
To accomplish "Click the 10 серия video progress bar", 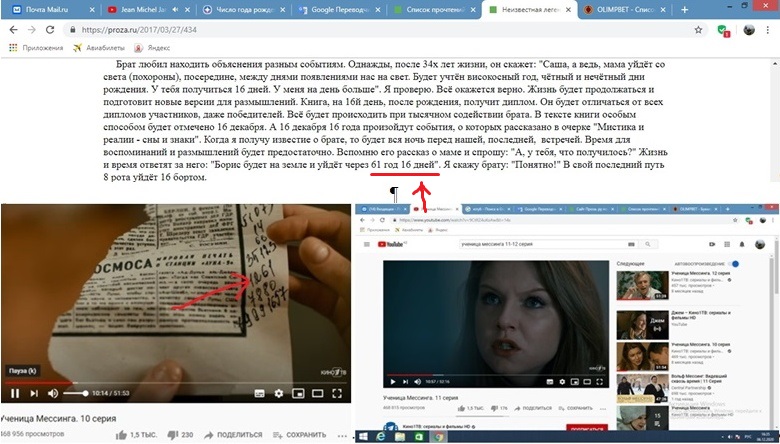I will coord(176,383).
